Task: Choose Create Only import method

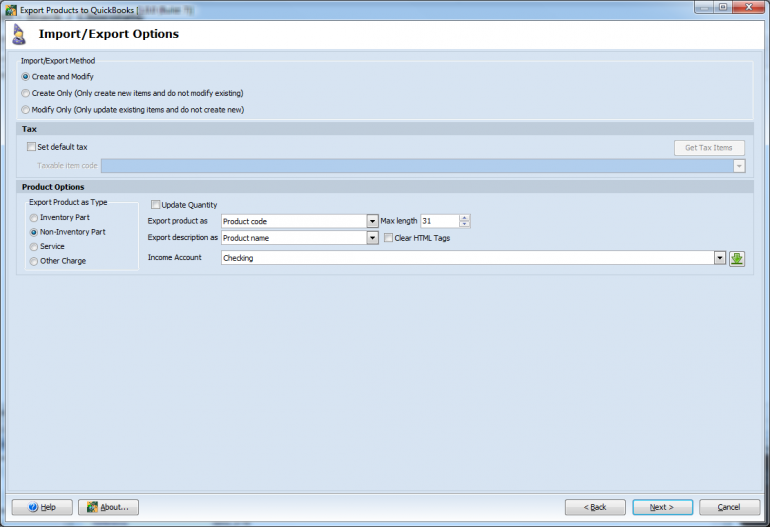Action: pos(26,93)
